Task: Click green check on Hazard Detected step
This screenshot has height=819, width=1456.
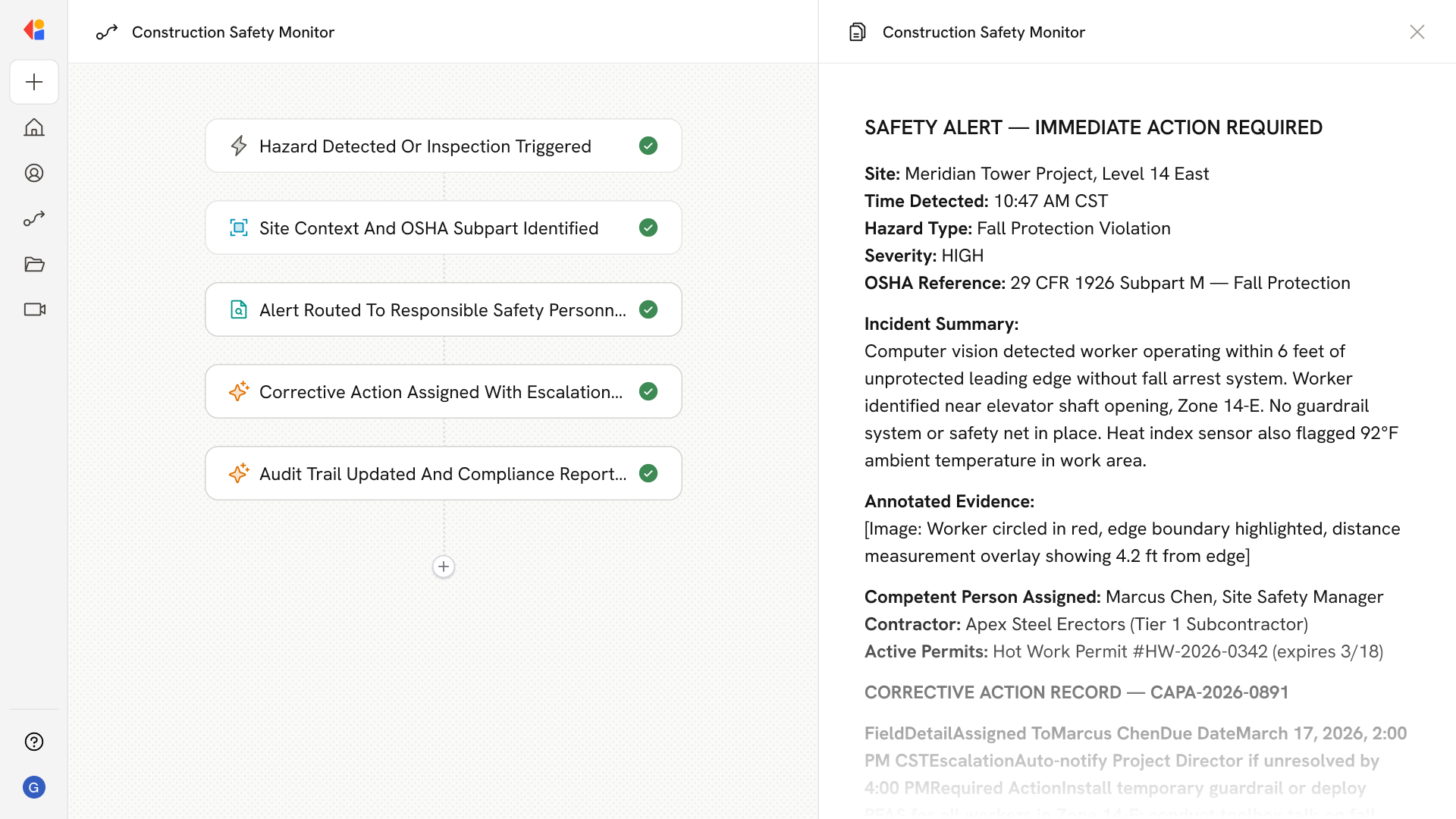Action: pyautogui.click(x=648, y=146)
